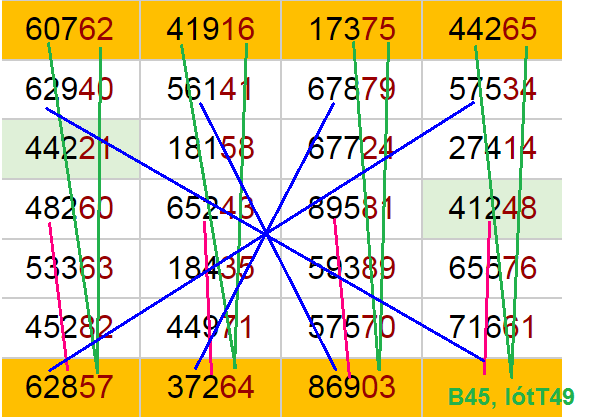The width and height of the screenshot is (594, 417).
Task: Click the green highlighted cell 44221
Action: point(71,149)
